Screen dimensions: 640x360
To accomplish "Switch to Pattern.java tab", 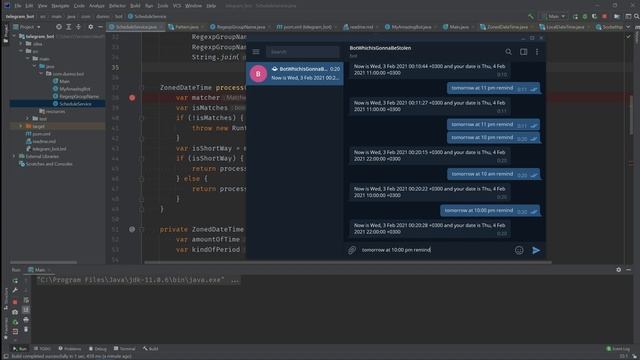I will point(186,27).
